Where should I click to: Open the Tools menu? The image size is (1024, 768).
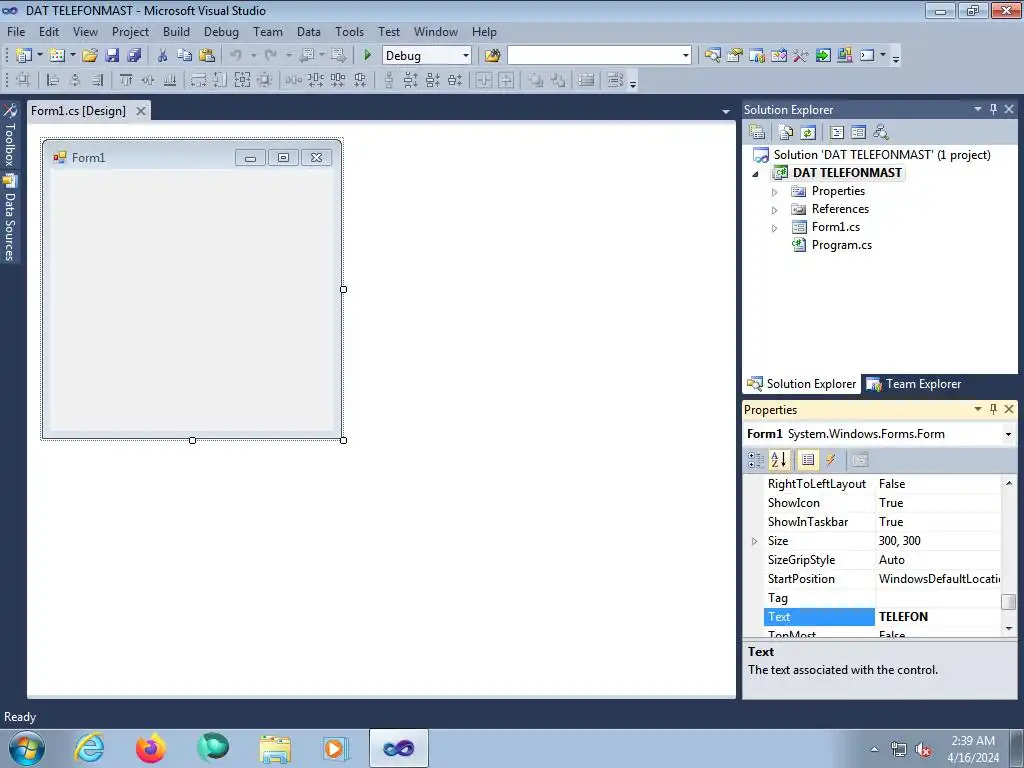click(x=349, y=31)
